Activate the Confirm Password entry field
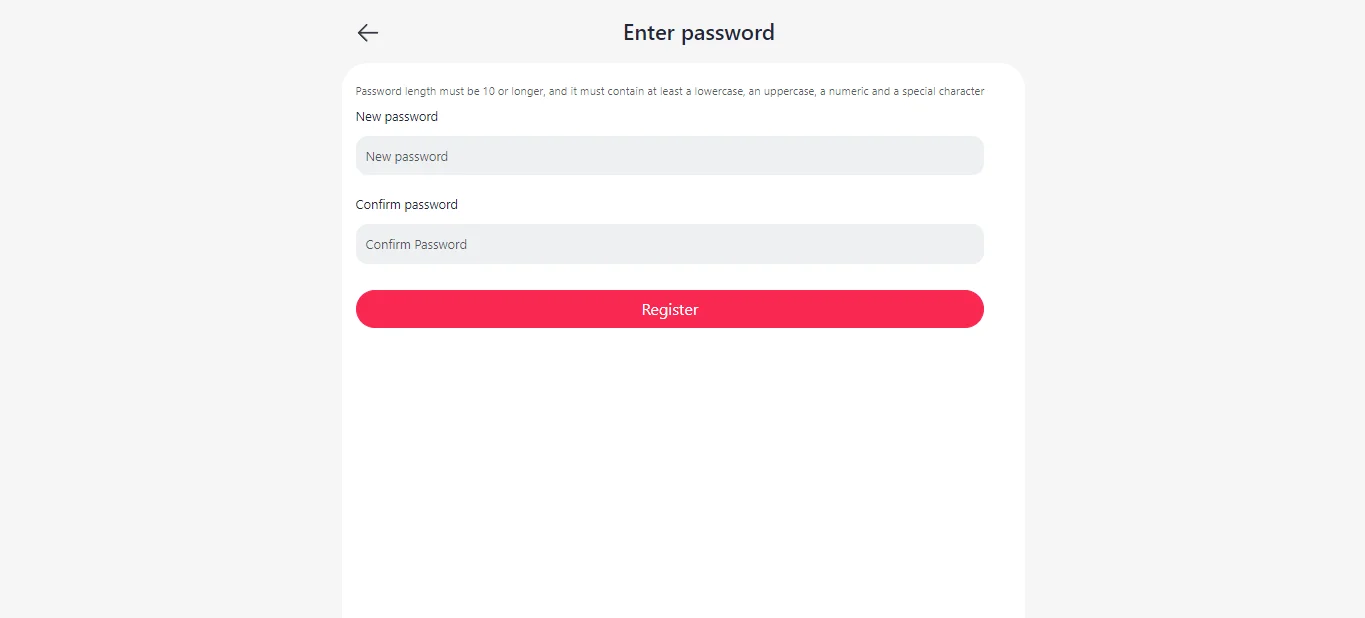 tap(669, 244)
